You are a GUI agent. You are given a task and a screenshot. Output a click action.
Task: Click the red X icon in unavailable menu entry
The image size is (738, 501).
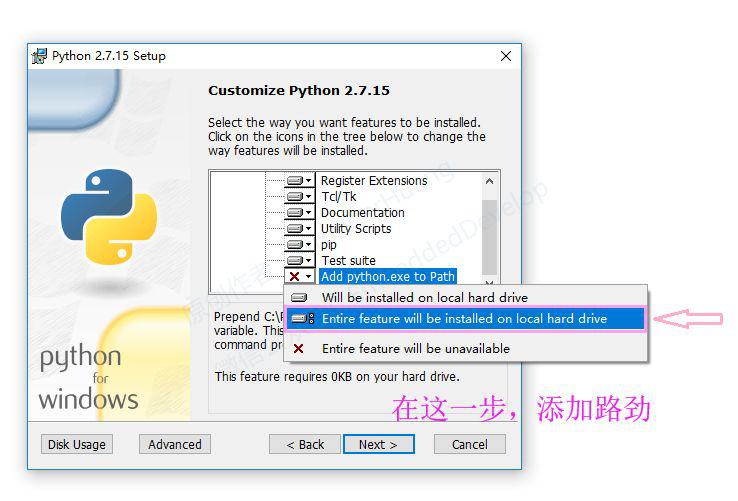(298, 349)
